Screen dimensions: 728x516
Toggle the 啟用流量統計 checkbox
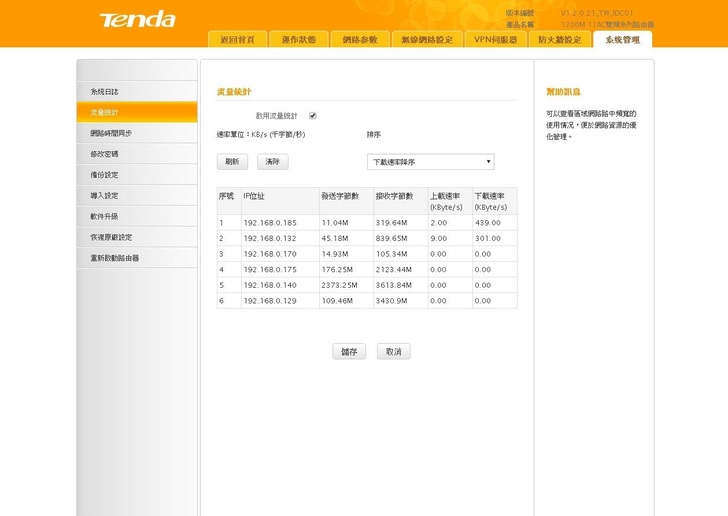point(313,116)
